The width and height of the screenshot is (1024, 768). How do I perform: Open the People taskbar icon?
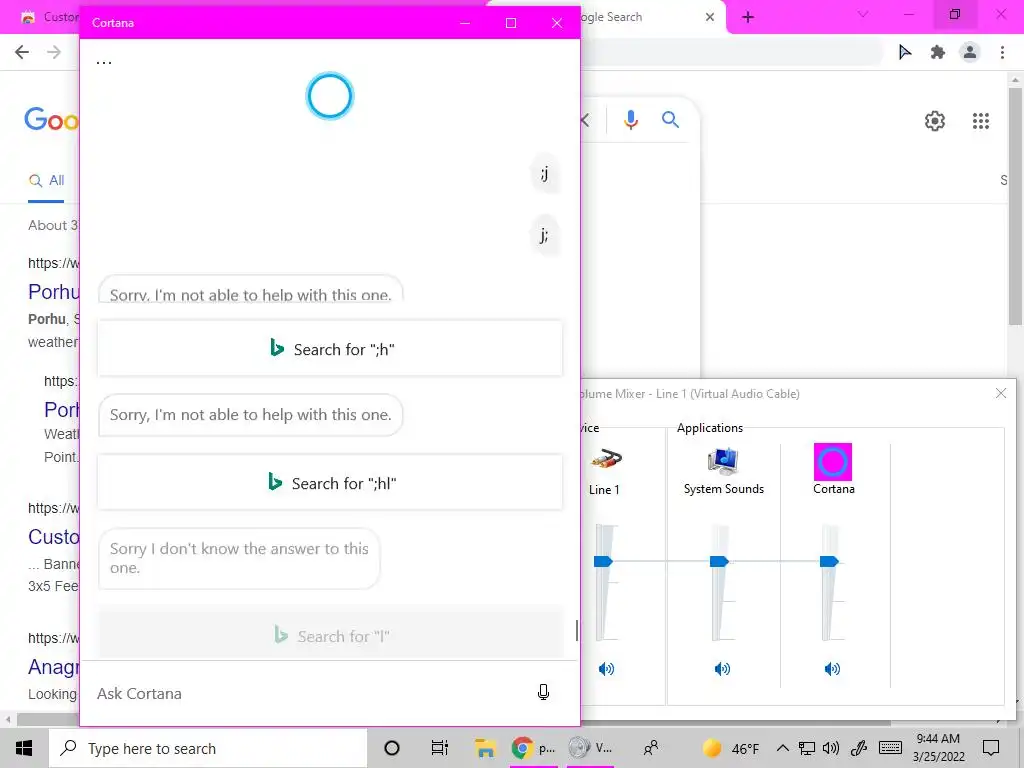(x=650, y=748)
